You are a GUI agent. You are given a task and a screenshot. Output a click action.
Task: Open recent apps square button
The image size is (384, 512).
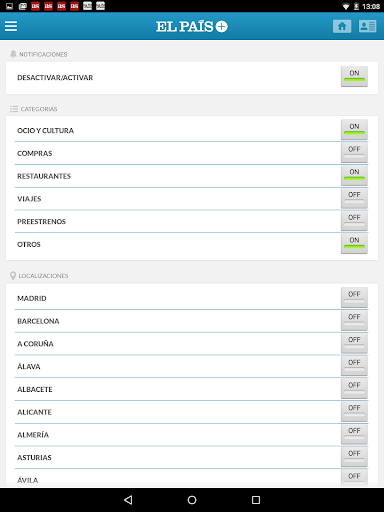click(x=256, y=500)
